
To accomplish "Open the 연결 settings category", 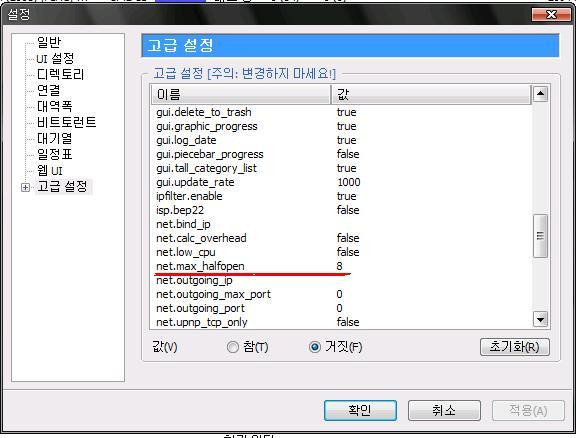I will (49, 90).
